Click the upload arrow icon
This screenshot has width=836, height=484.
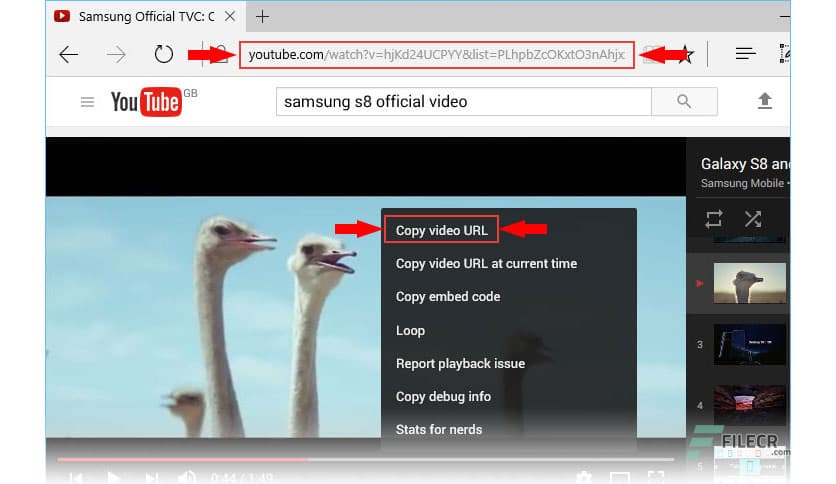point(765,101)
